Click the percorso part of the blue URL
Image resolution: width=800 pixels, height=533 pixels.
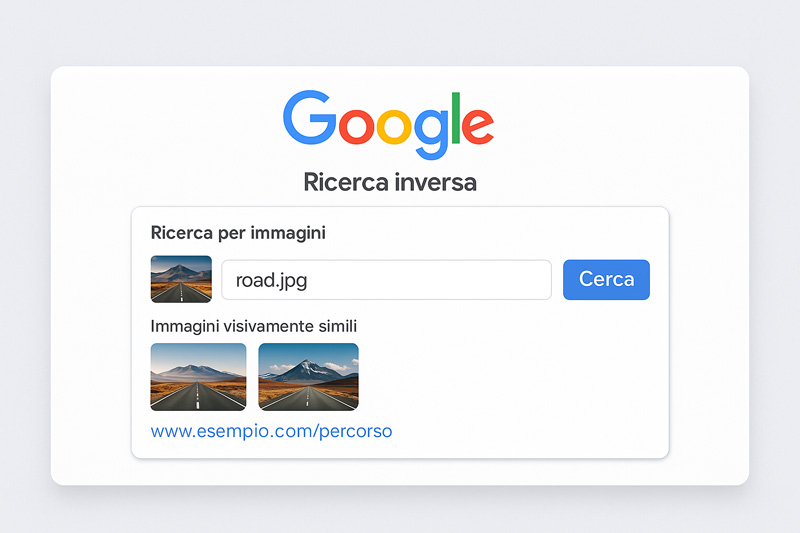coord(356,432)
